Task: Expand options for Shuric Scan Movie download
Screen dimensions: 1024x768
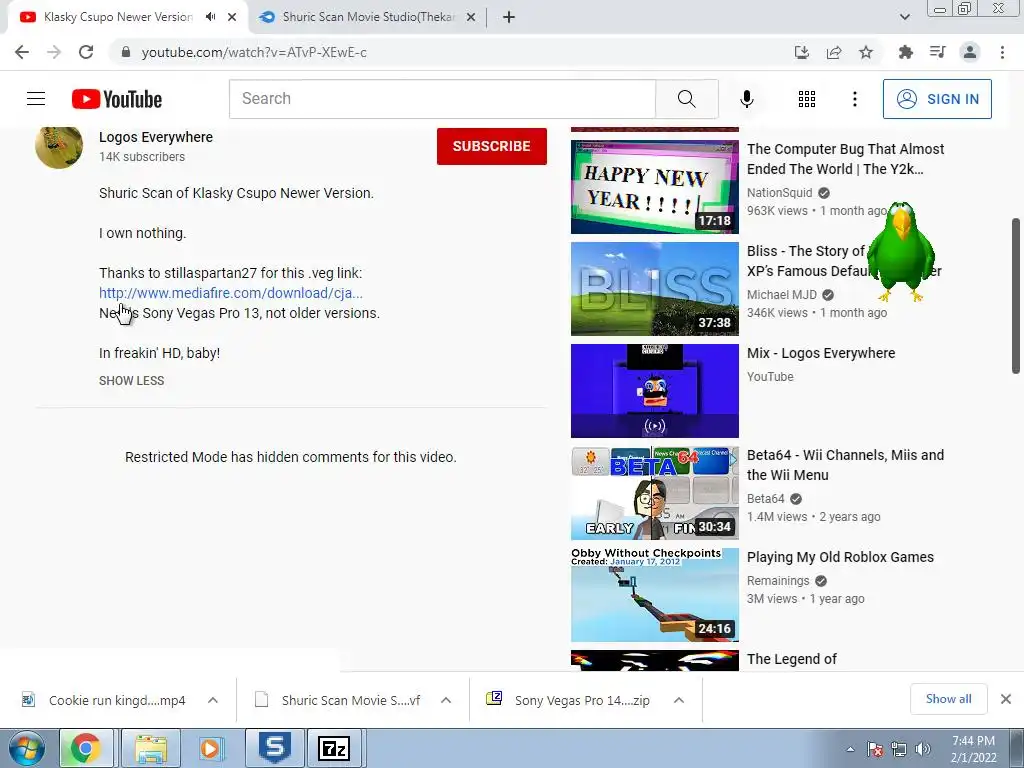Action: point(446,700)
